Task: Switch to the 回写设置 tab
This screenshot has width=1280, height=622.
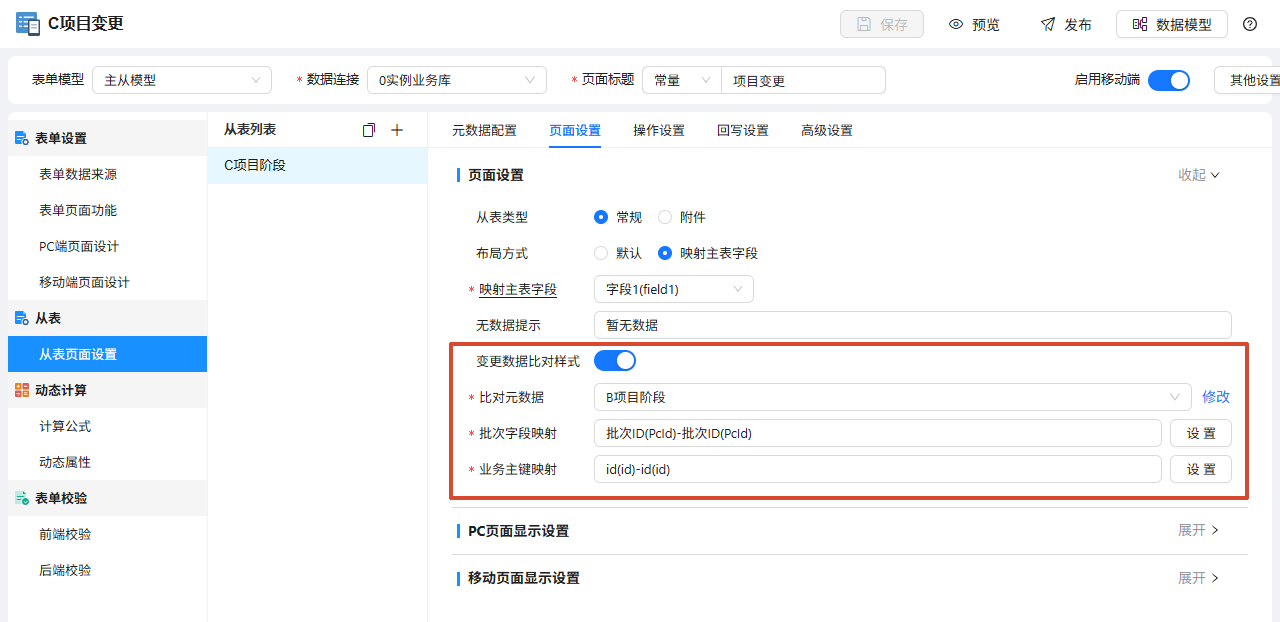Action: 743,130
